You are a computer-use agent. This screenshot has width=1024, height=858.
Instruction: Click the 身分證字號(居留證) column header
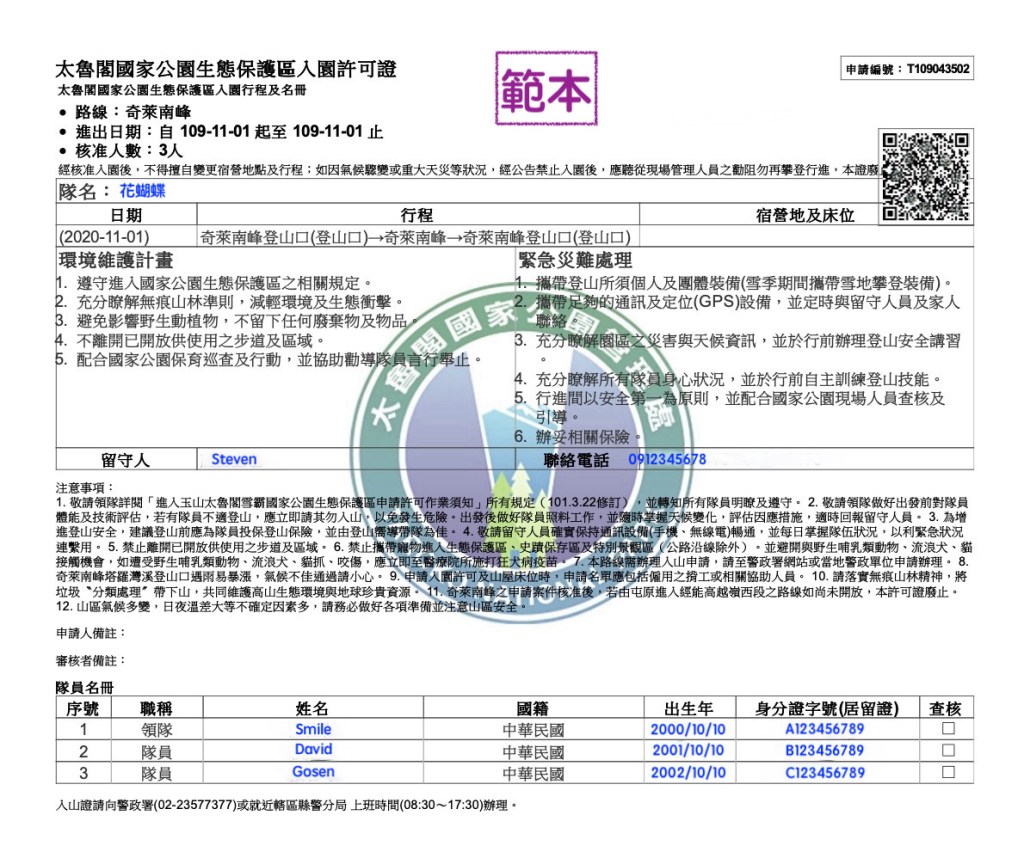tap(826, 708)
